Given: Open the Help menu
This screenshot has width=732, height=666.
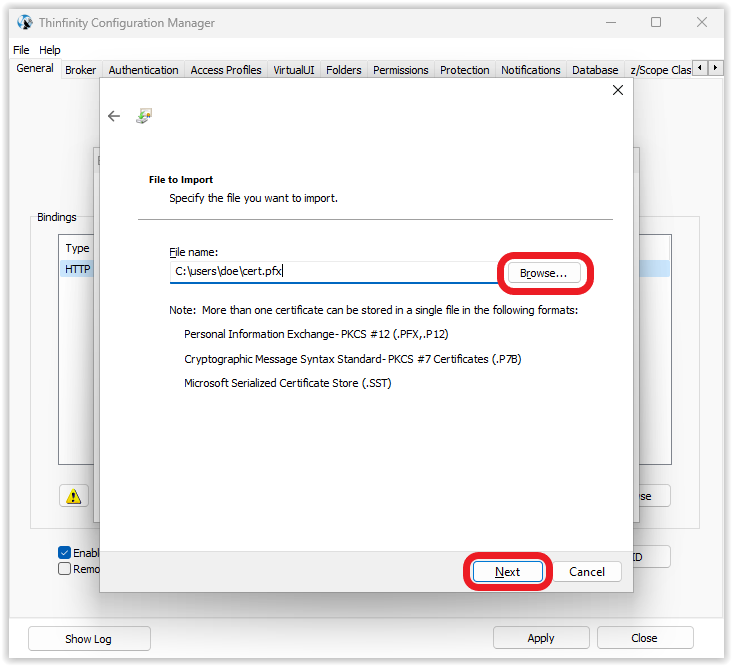Looking at the screenshot, I should tap(49, 50).
